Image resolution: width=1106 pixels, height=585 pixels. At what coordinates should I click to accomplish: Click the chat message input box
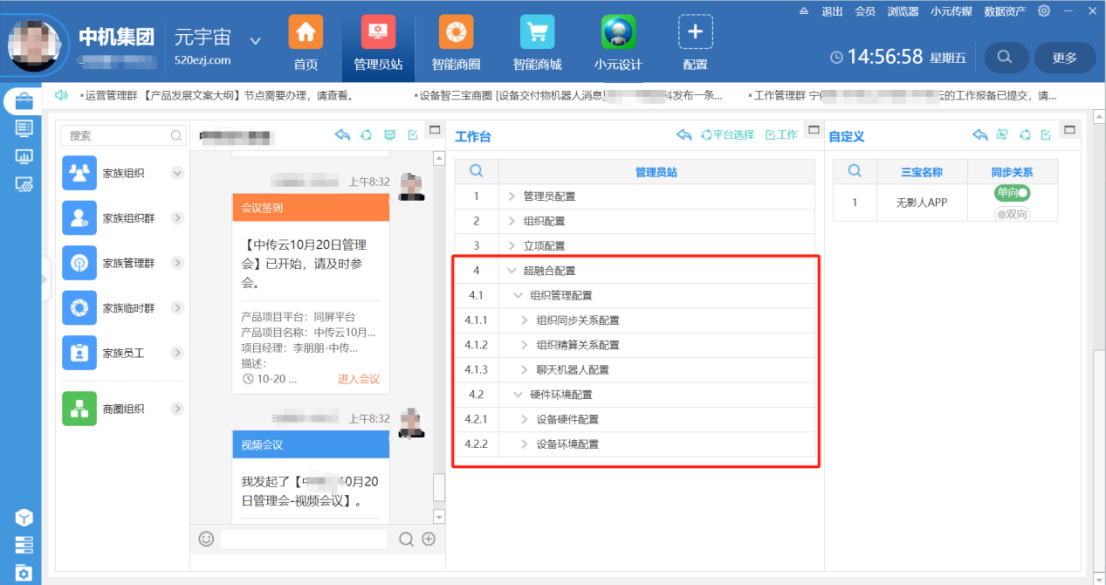tap(303, 539)
